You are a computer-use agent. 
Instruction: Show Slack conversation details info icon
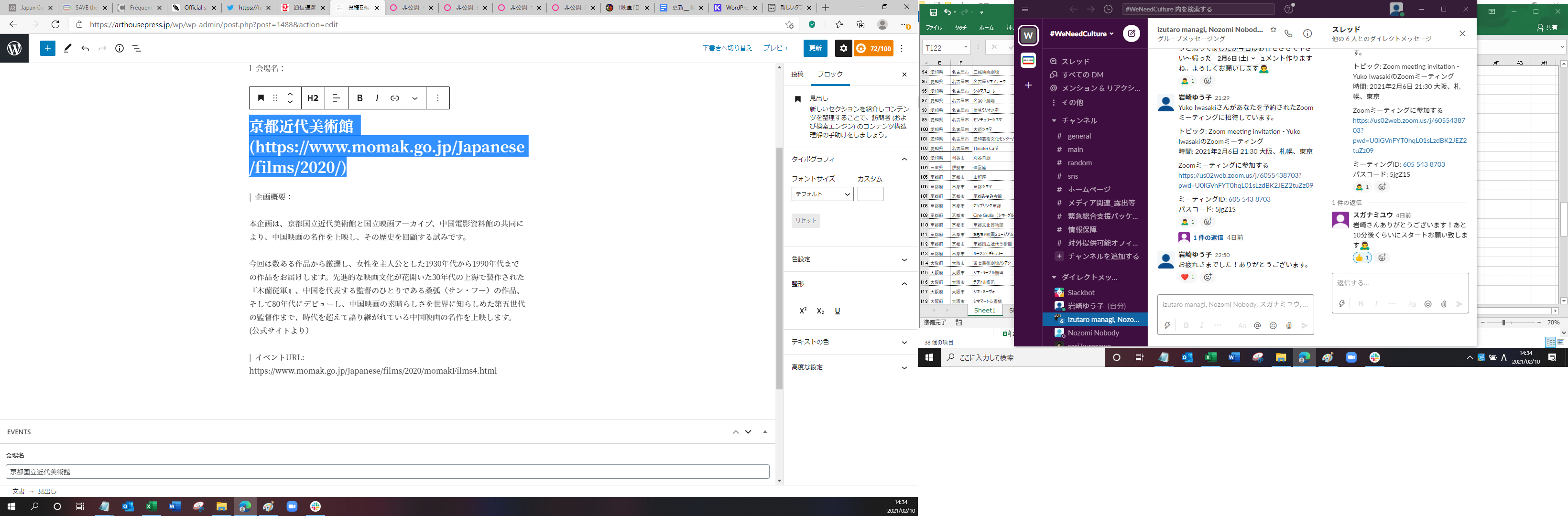tap(1307, 33)
